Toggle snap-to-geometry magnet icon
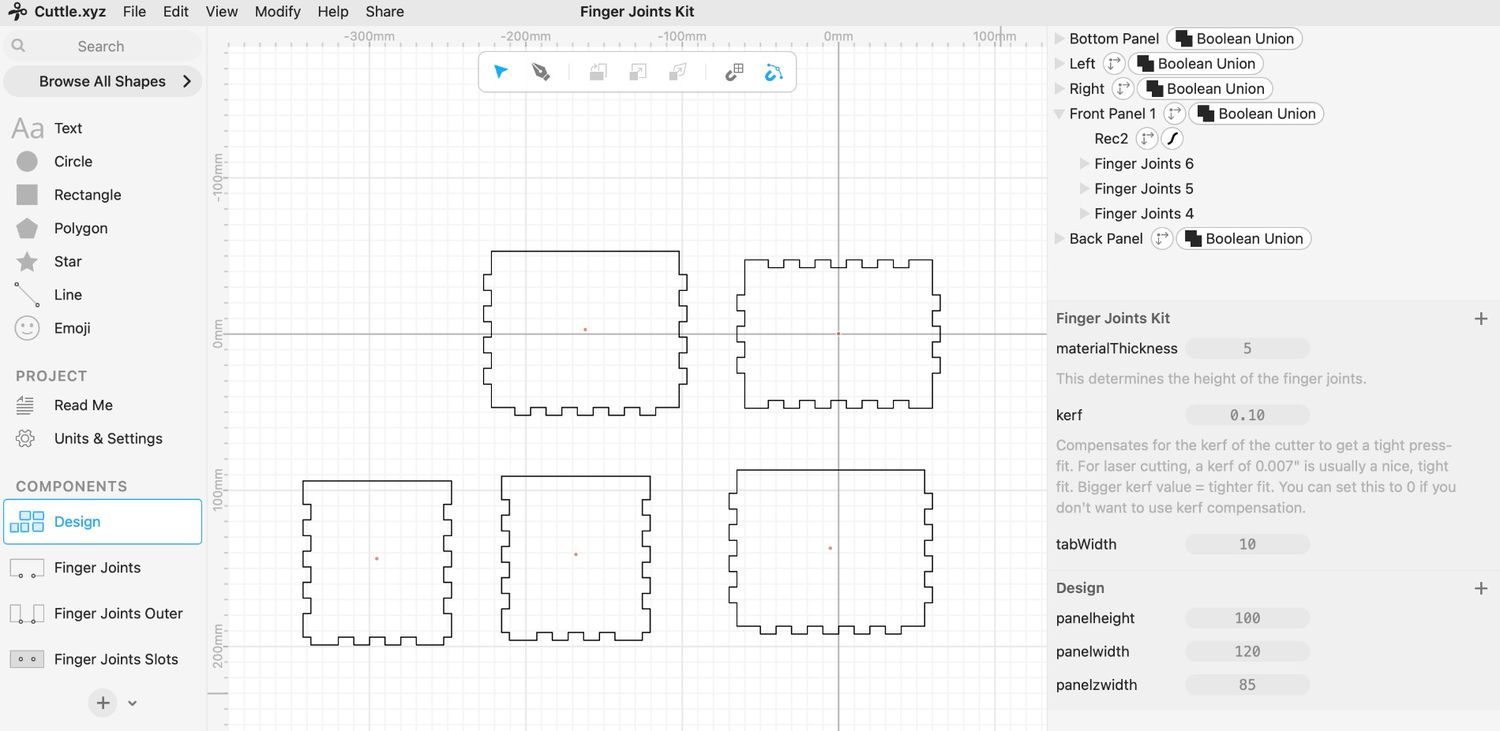The image size is (1500, 731). pyautogui.click(x=773, y=72)
